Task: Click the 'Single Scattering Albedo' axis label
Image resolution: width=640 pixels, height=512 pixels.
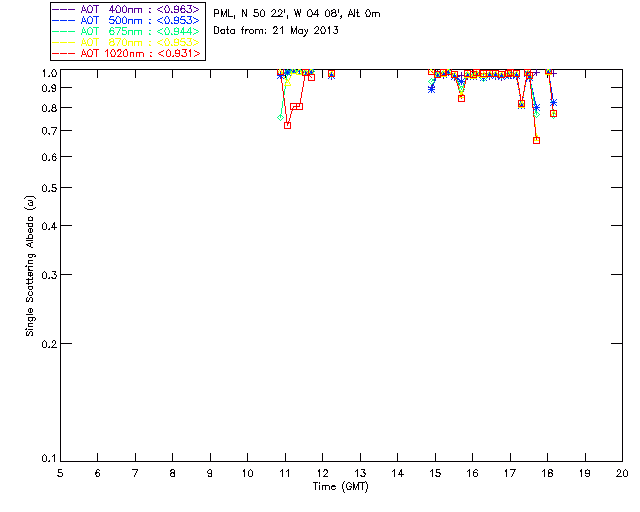Action: pos(30,266)
